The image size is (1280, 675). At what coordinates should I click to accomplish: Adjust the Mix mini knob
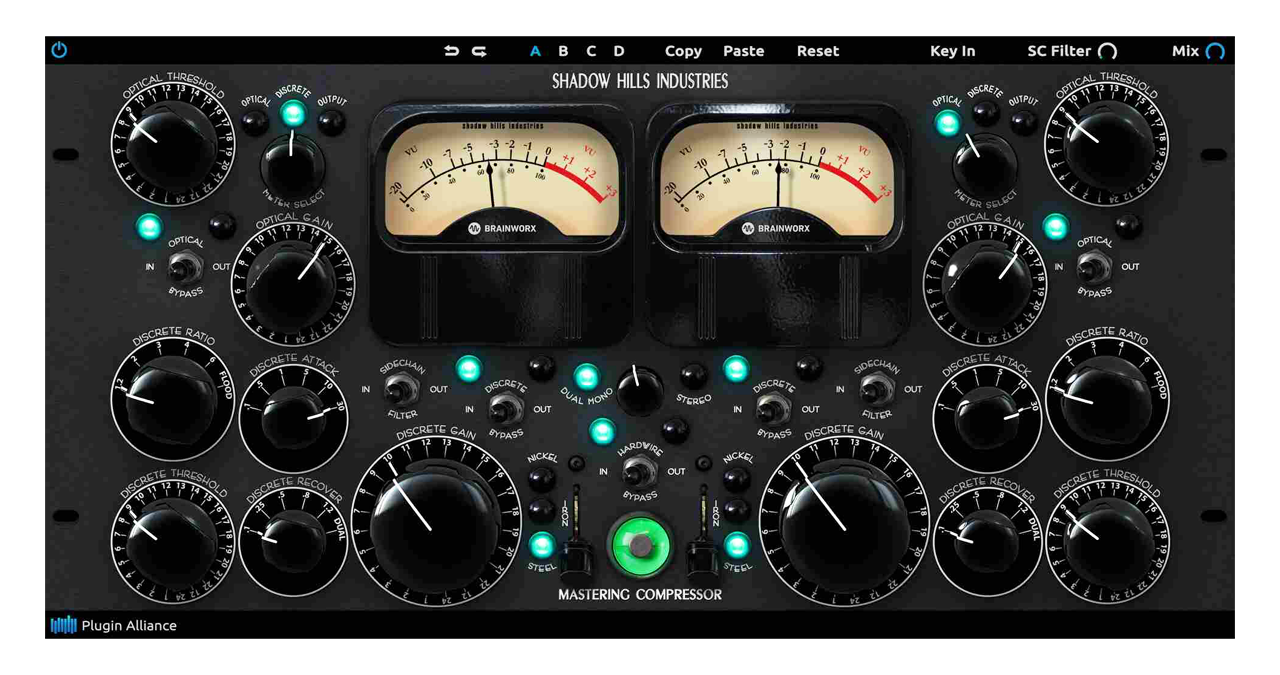1215,51
